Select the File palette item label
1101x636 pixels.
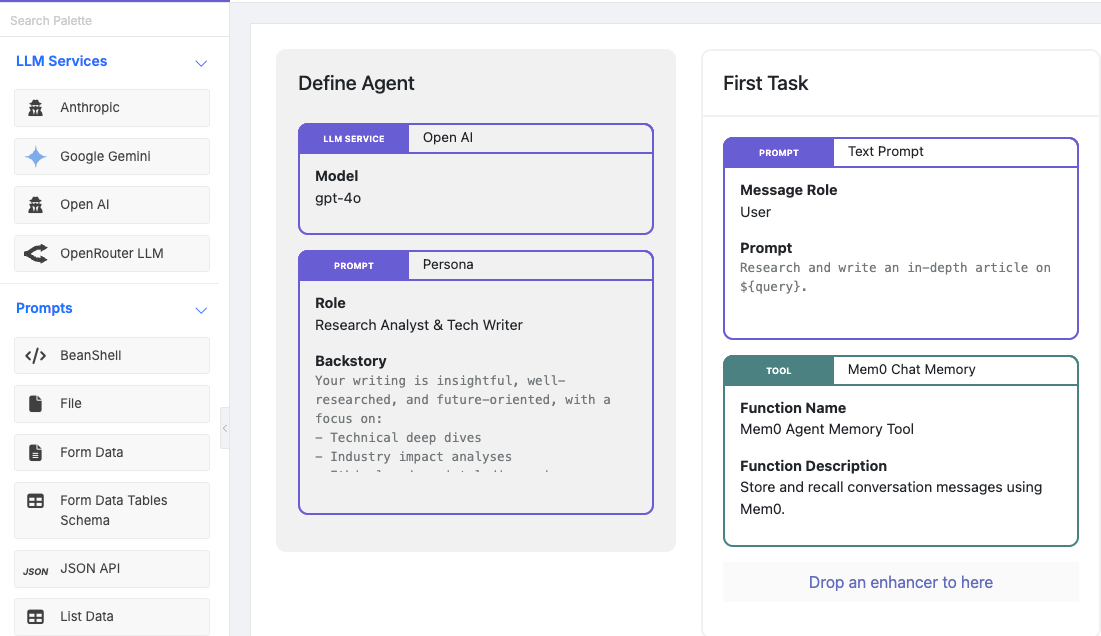(x=71, y=404)
